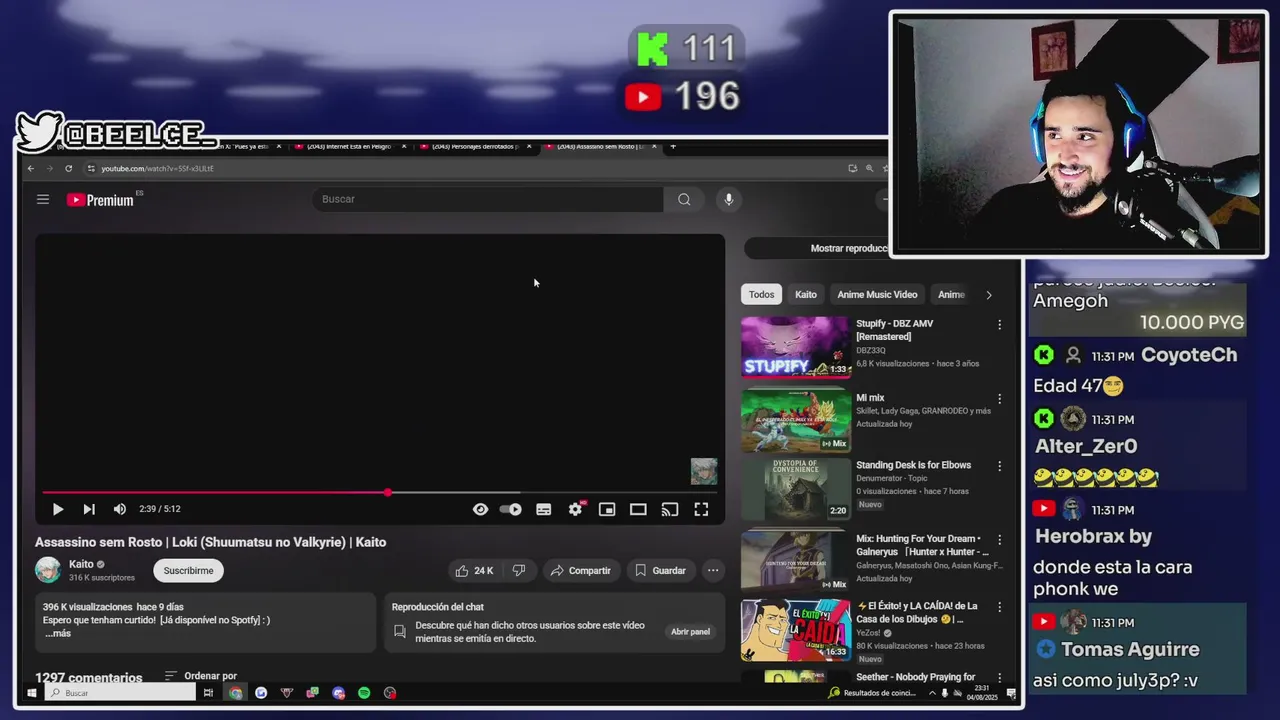Switch to theater mode

click(638, 509)
